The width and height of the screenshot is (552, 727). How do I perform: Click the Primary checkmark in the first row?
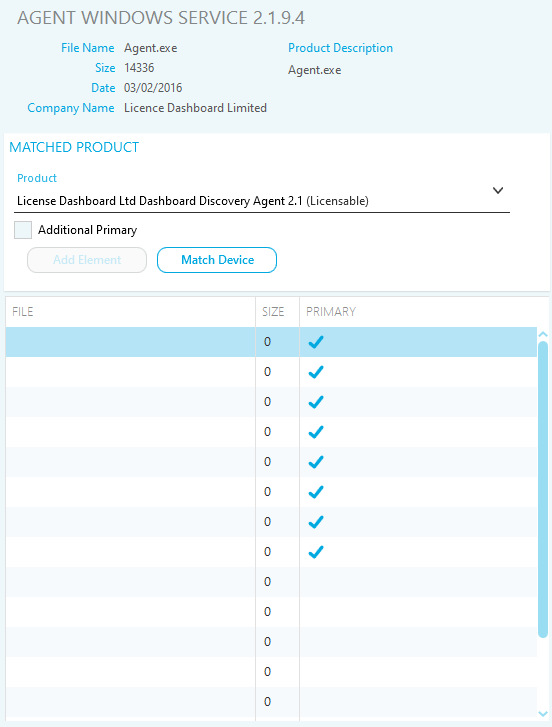tap(316, 342)
